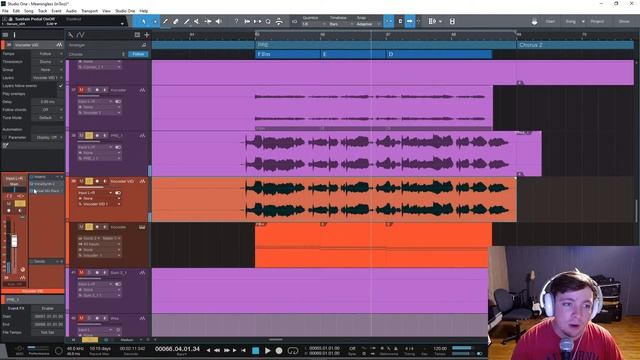This screenshot has height=360, width=640.
Task: Open the Tempo Follow dropdown in inspector
Action: [x=48, y=54]
